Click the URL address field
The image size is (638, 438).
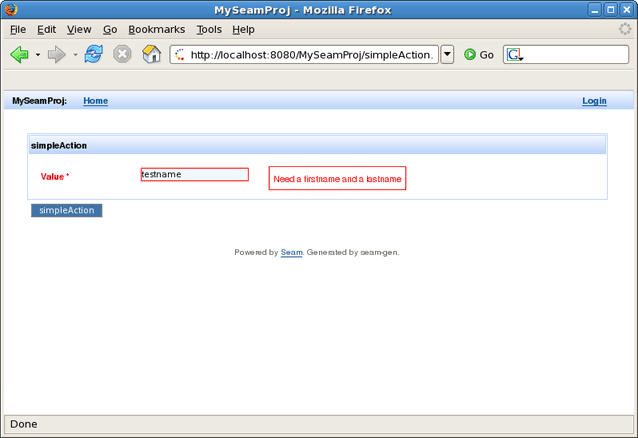pos(304,55)
